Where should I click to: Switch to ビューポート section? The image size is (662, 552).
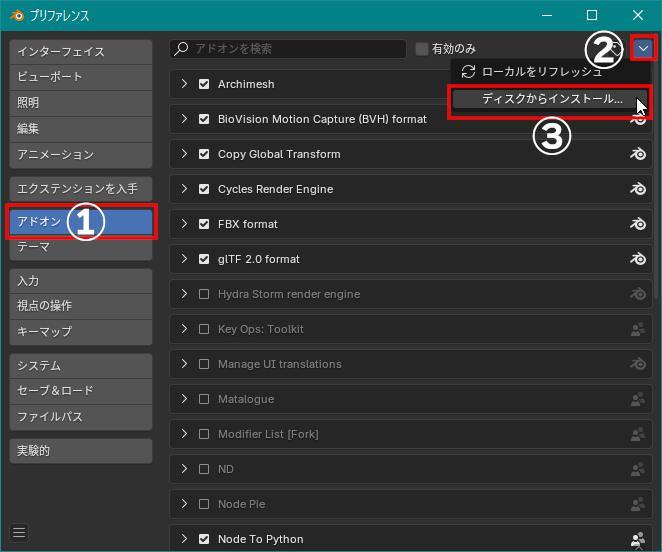[x=81, y=77]
